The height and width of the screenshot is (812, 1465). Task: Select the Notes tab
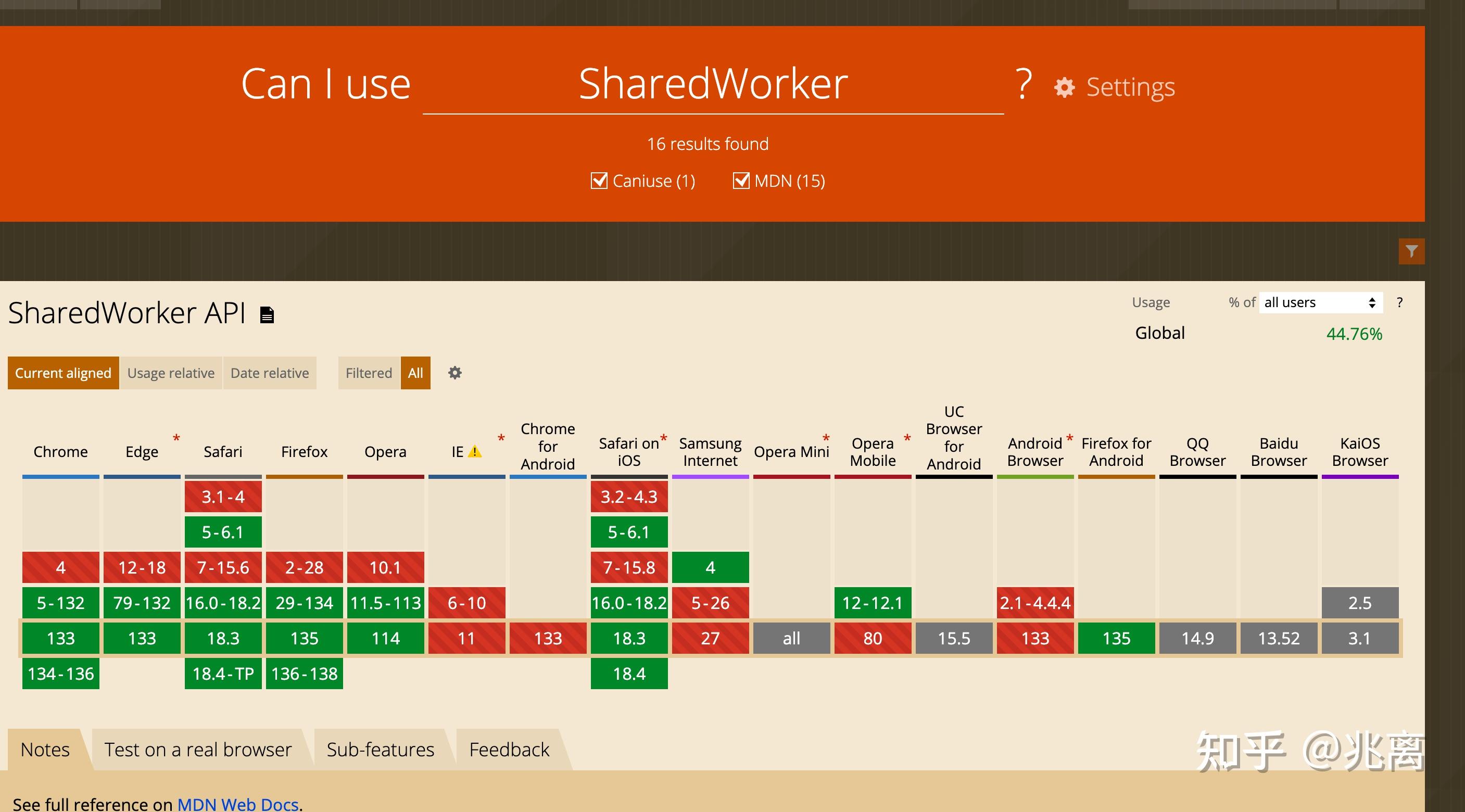click(44, 750)
